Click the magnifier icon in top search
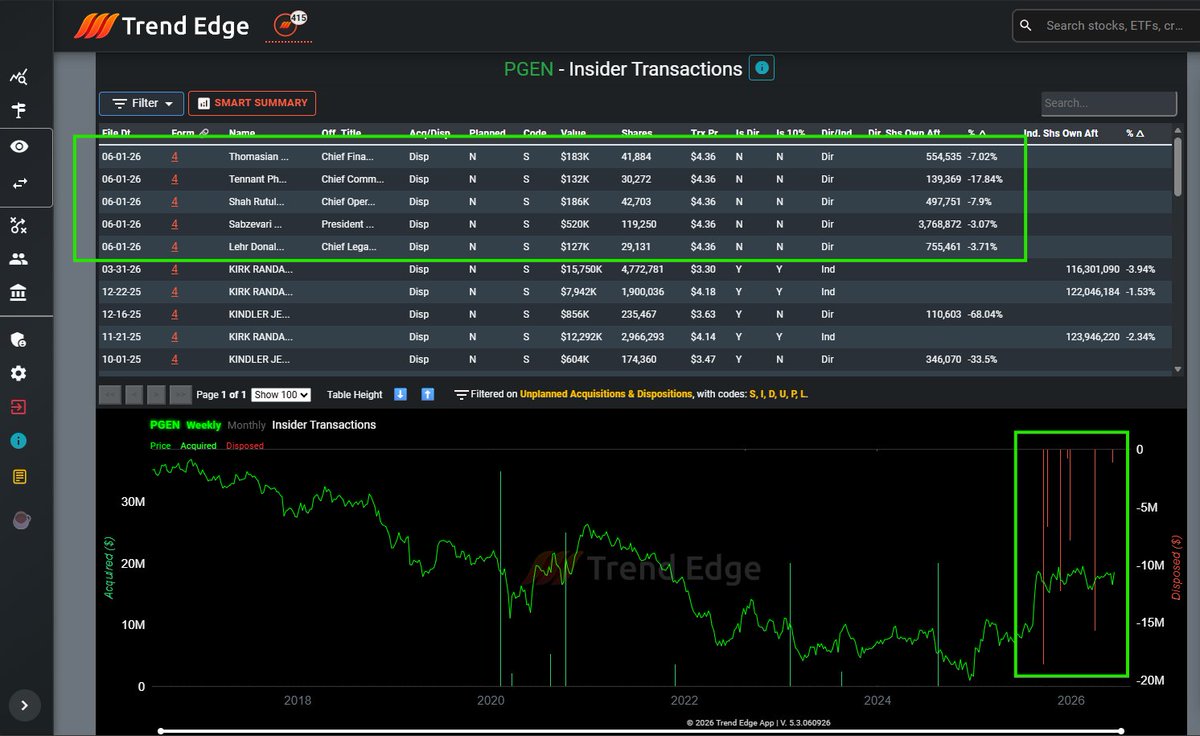This screenshot has height=736, width=1200. click(x=1025, y=26)
